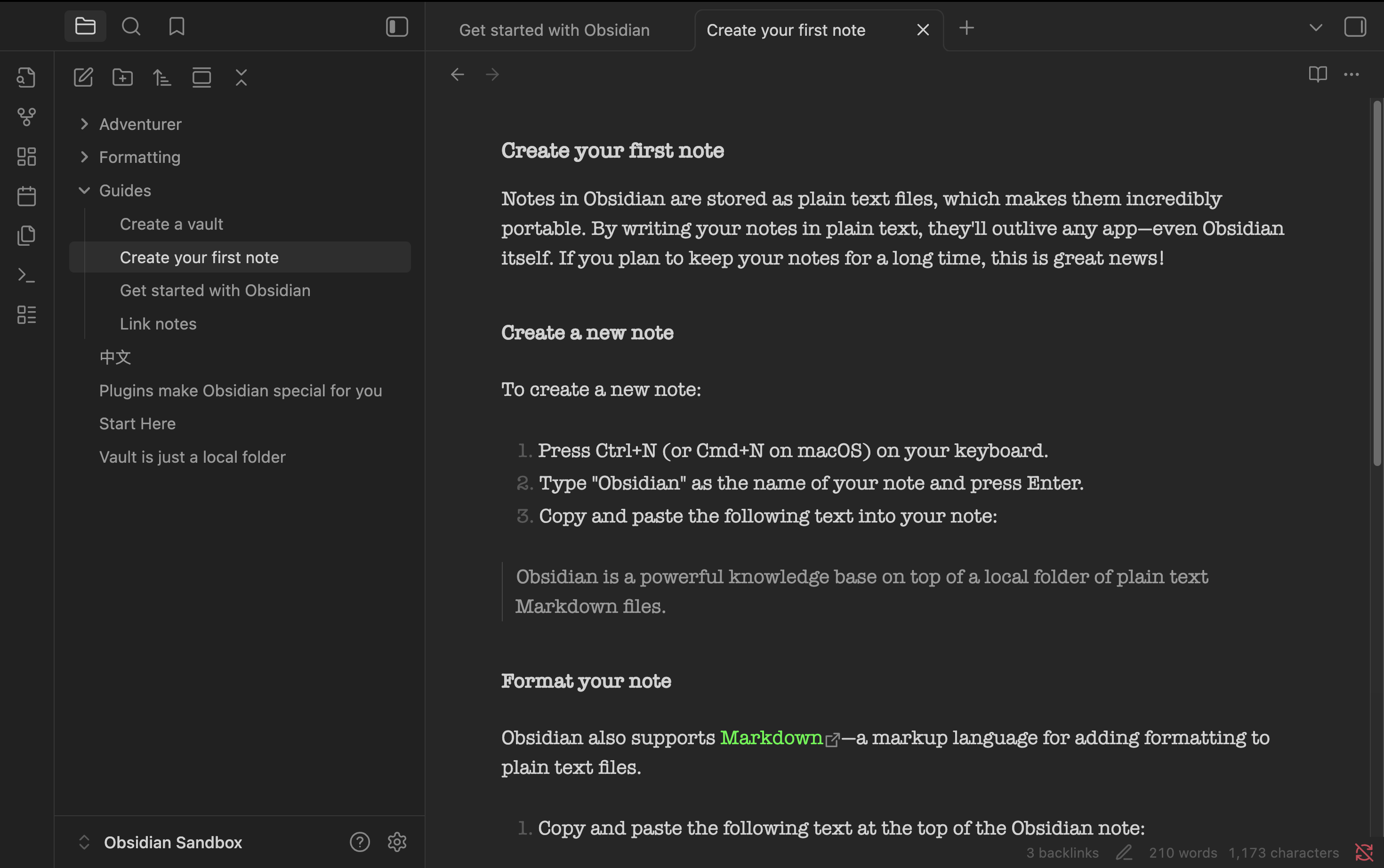Click the New note icon
The width and height of the screenshot is (1384, 868).
[83, 77]
